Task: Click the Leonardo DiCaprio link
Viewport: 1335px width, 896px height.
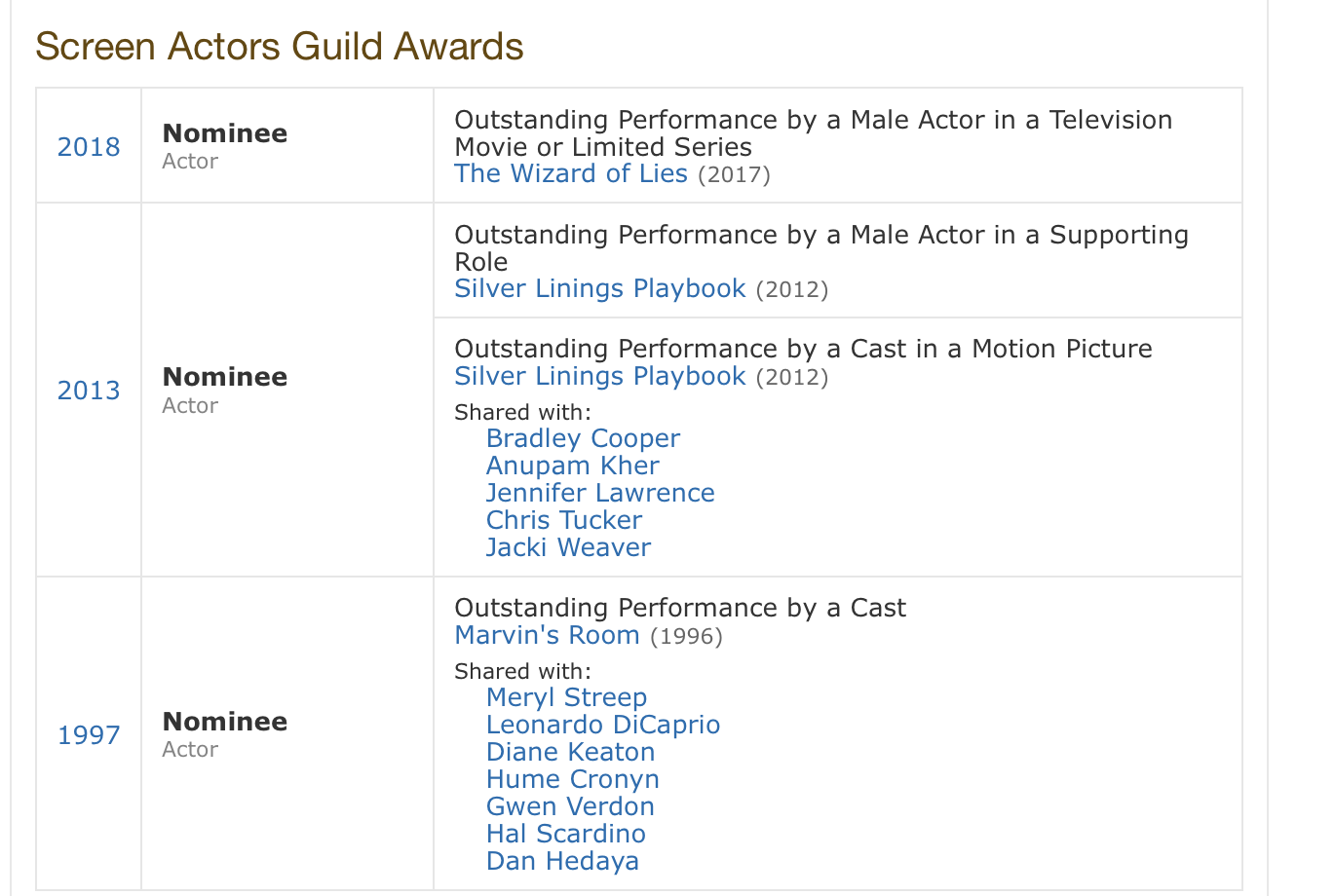Action: pyautogui.click(x=603, y=726)
